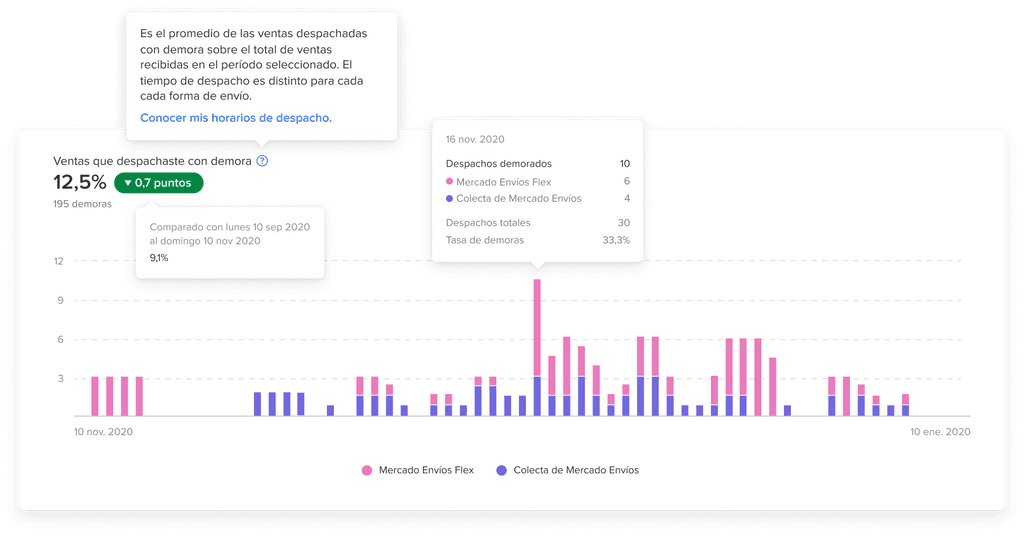
Task: Click the y-axis label 12
Action: click(x=59, y=261)
